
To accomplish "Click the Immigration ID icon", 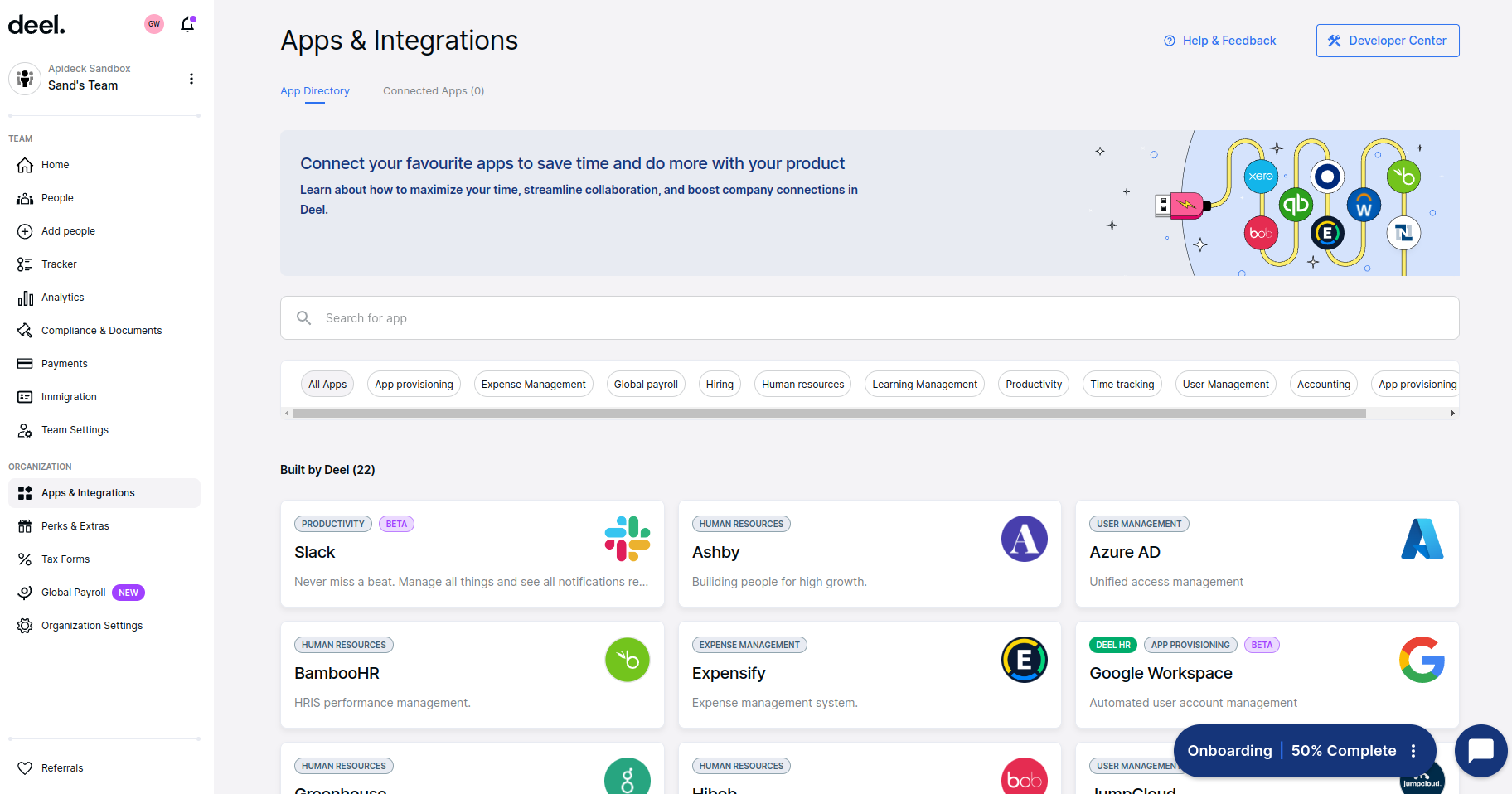I will (x=25, y=397).
